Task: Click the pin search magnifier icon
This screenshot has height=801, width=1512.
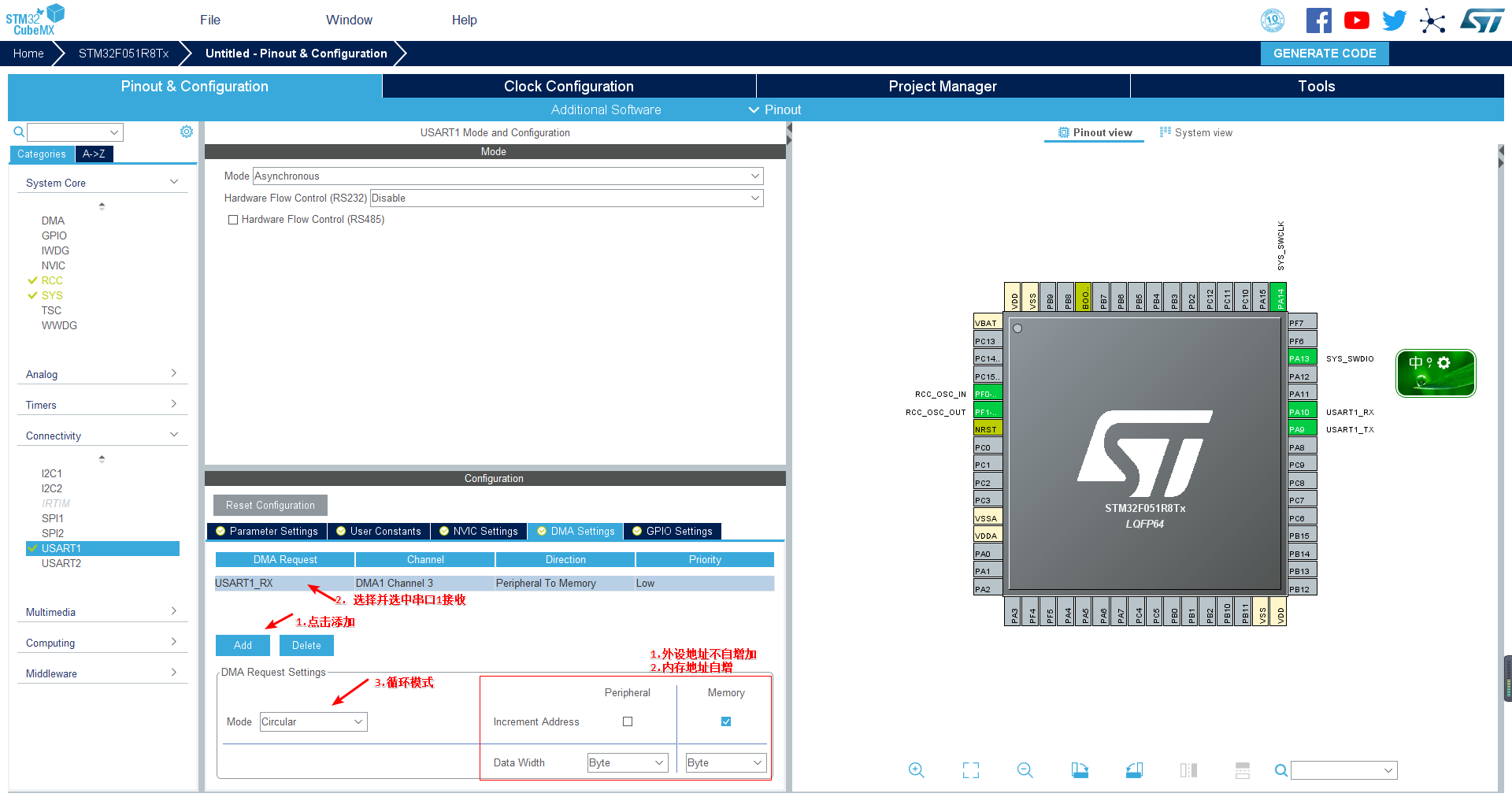Action: pyautogui.click(x=1281, y=770)
